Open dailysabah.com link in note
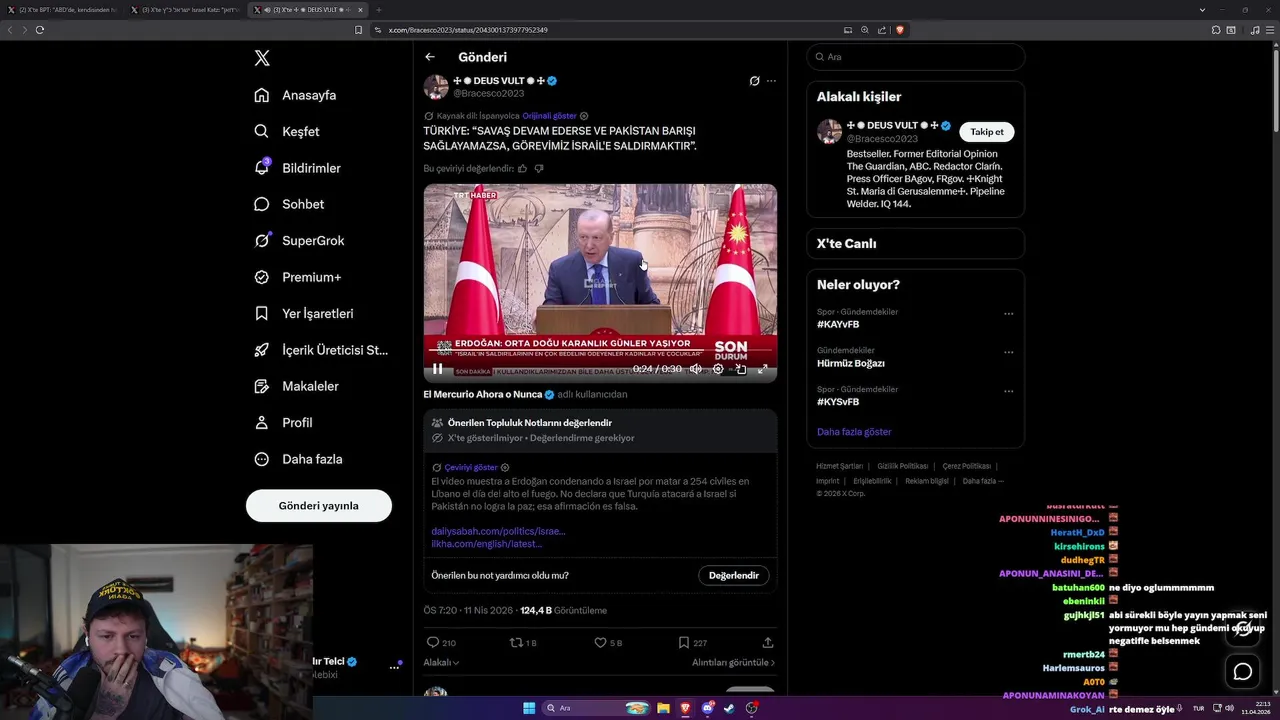The image size is (1280, 720). (498, 531)
